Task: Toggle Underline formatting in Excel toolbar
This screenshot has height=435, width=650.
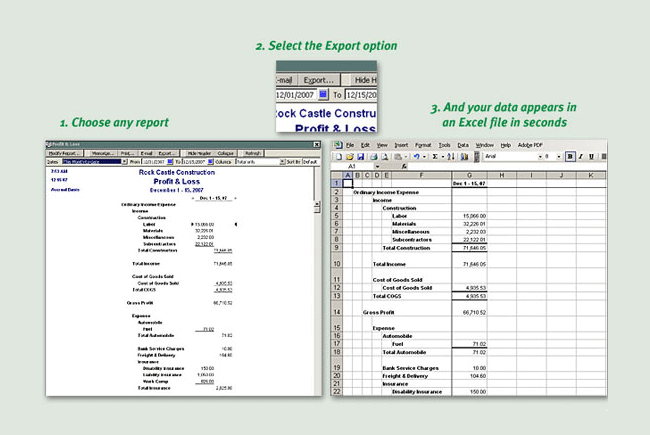Action: click(x=590, y=157)
